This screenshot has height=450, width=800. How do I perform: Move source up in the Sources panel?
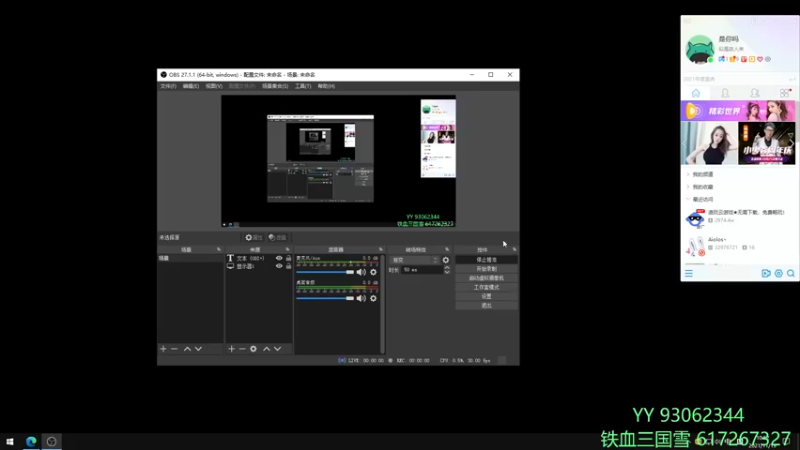(266, 349)
